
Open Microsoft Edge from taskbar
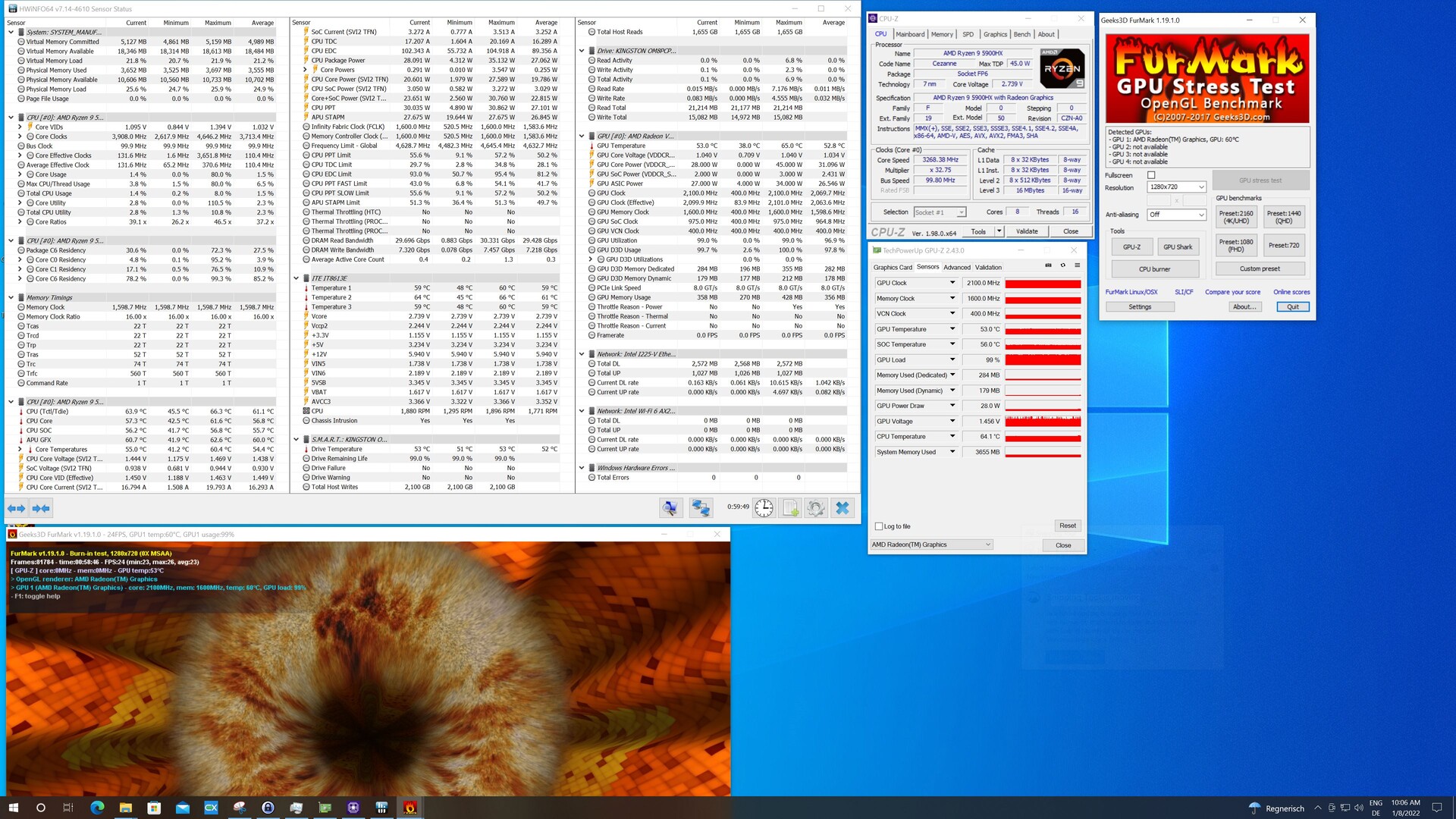tap(97, 808)
